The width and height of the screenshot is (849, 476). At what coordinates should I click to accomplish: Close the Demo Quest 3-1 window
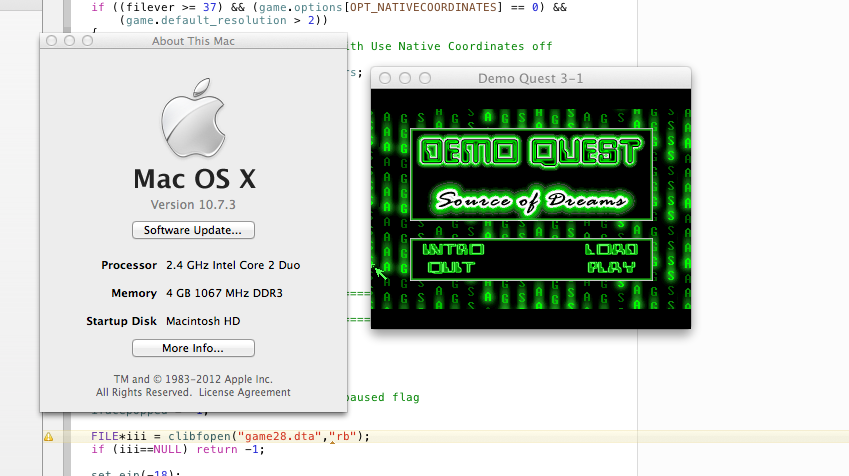(384, 78)
